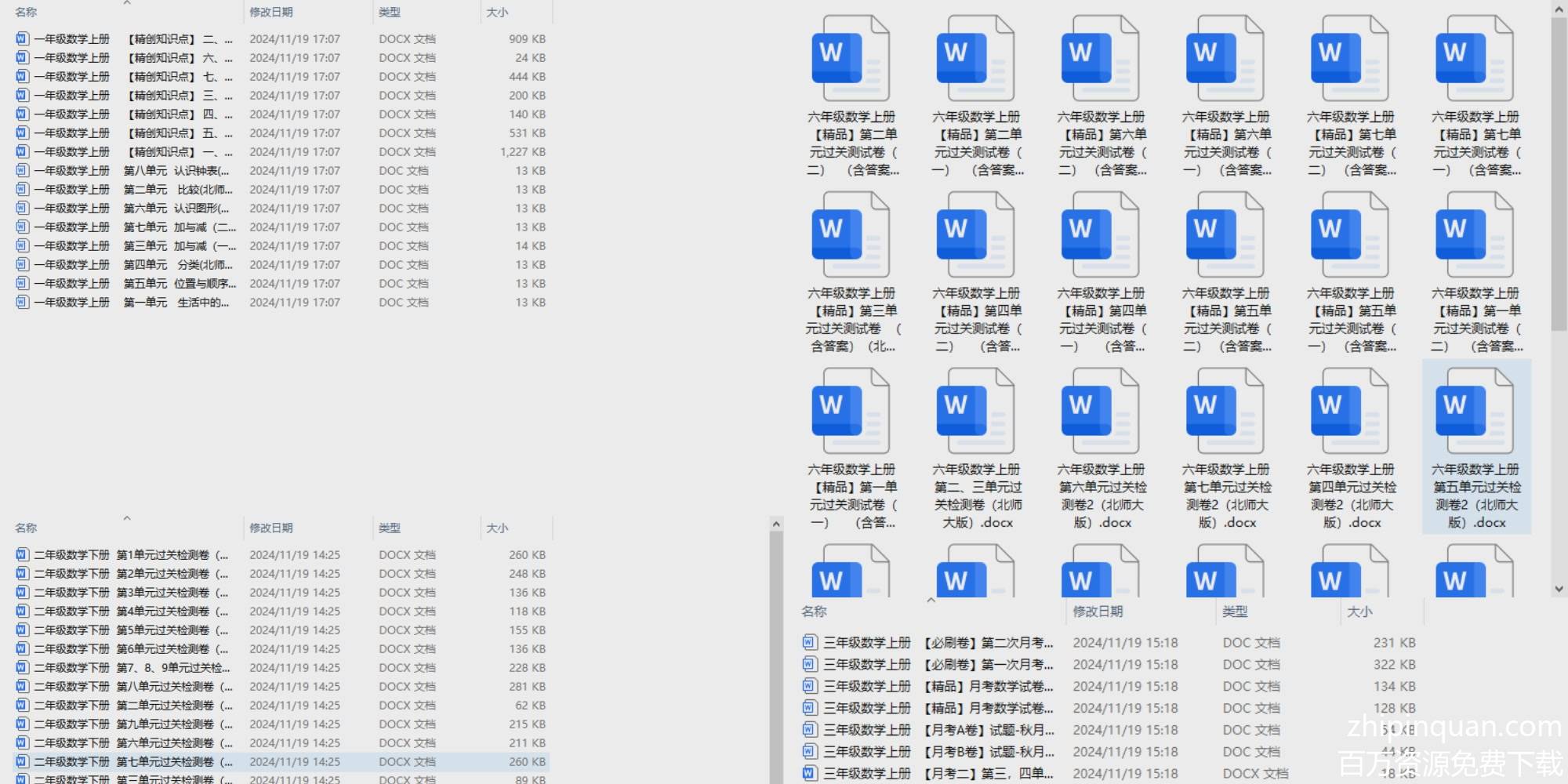1568x784 pixels.
Task: Select the 六年级 第六单元过关检测卷2 Word icon
Action: click(x=1101, y=412)
